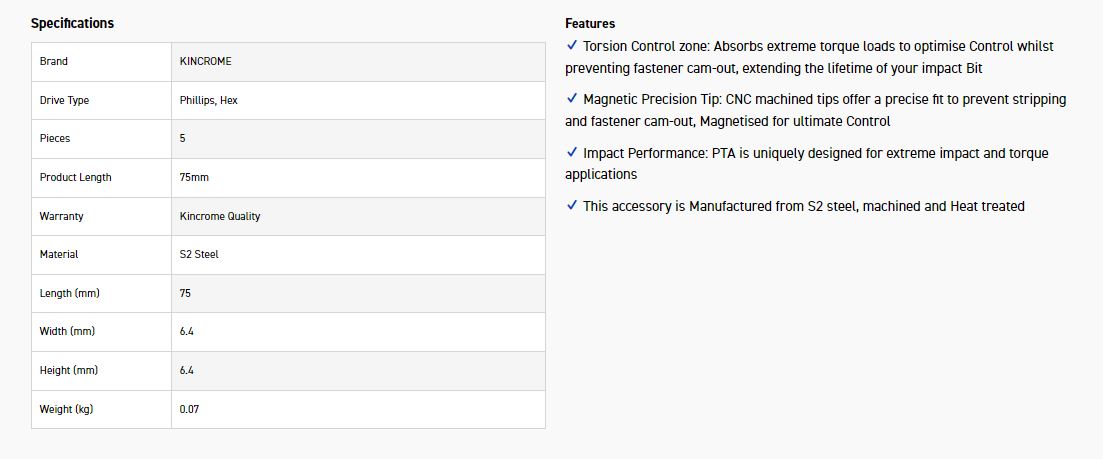Select the 75mm product length value

(x=194, y=178)
